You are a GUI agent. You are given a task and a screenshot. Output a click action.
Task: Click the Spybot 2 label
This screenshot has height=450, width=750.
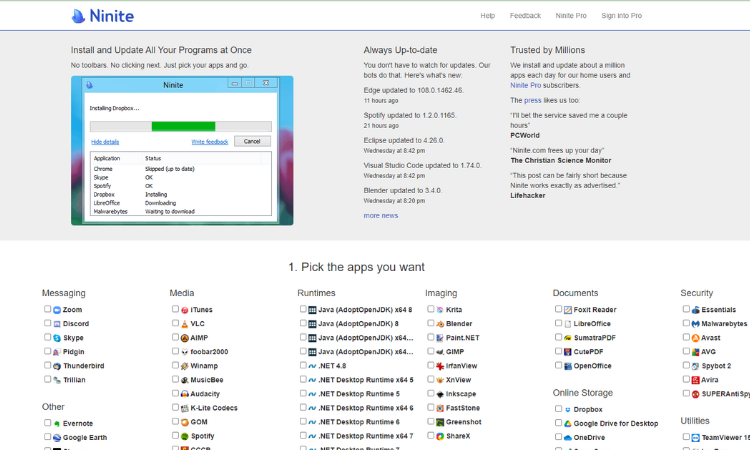pos(716,366)
